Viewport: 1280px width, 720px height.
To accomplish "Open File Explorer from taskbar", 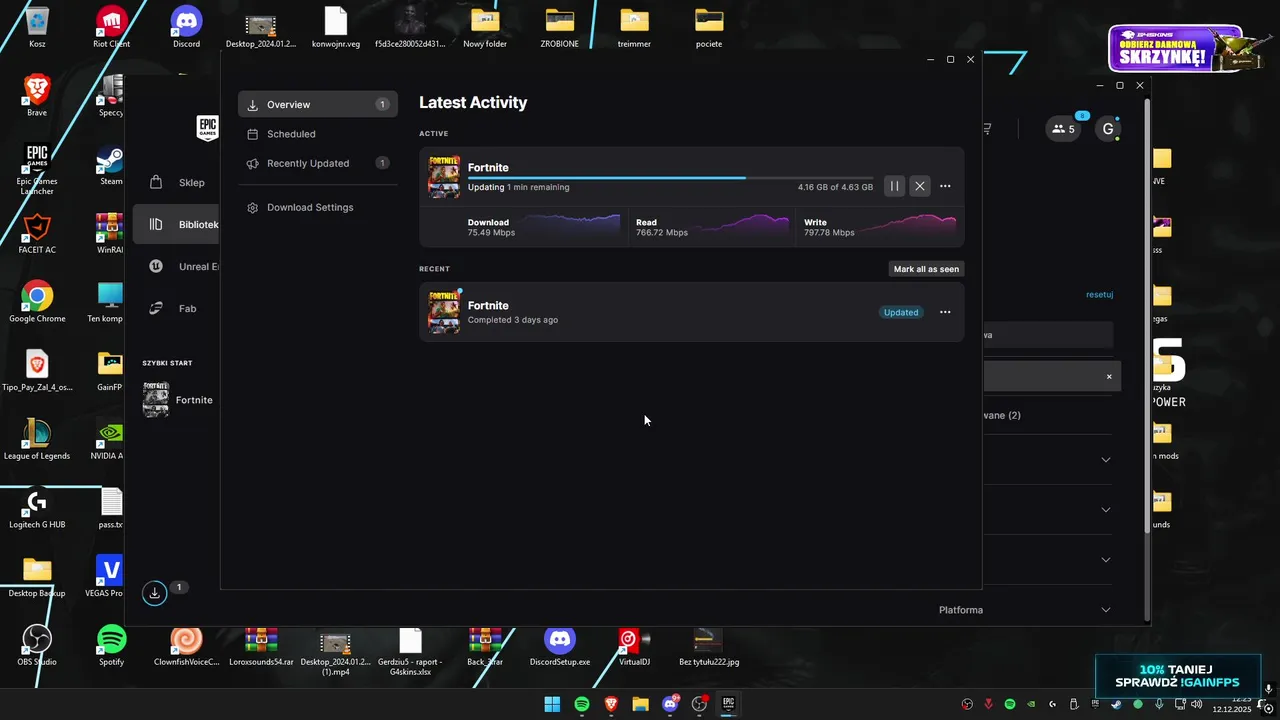I will tap(640, 704).
